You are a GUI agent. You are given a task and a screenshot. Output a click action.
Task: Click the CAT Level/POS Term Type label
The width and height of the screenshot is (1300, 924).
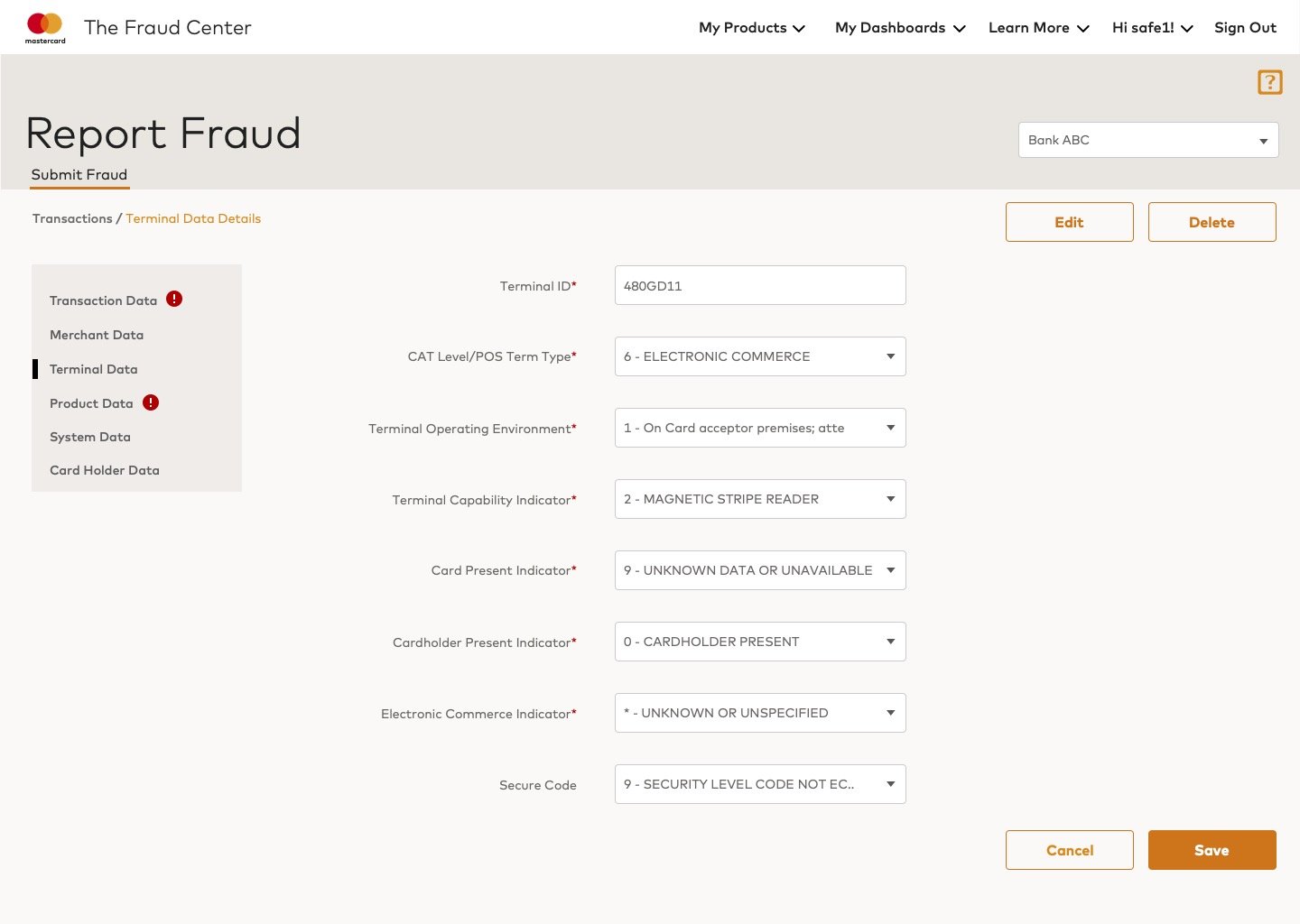click(492, 356)
